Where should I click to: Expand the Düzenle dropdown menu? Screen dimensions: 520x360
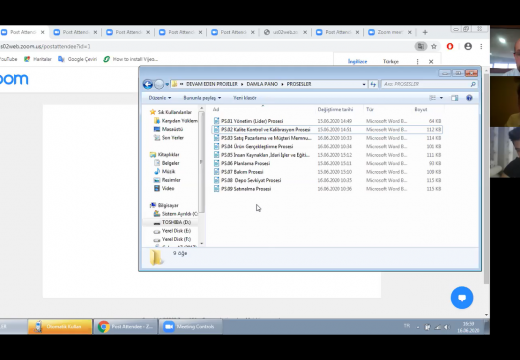click(160, 98)
